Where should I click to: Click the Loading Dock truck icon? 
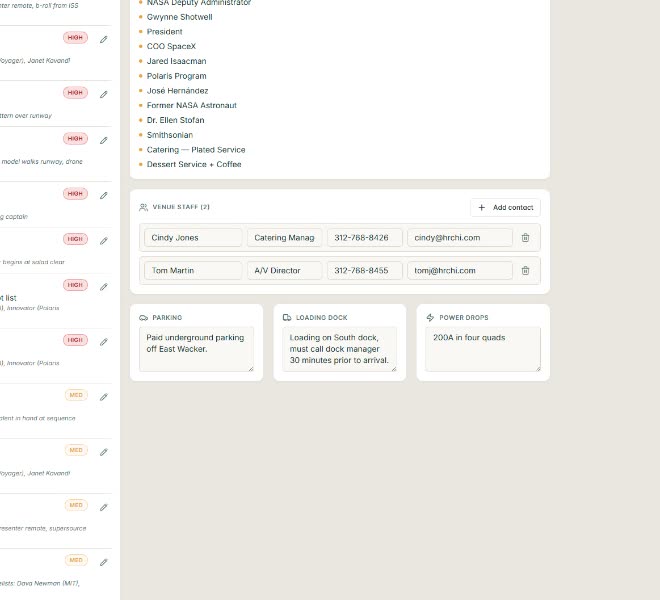click(x=287, y=317)
